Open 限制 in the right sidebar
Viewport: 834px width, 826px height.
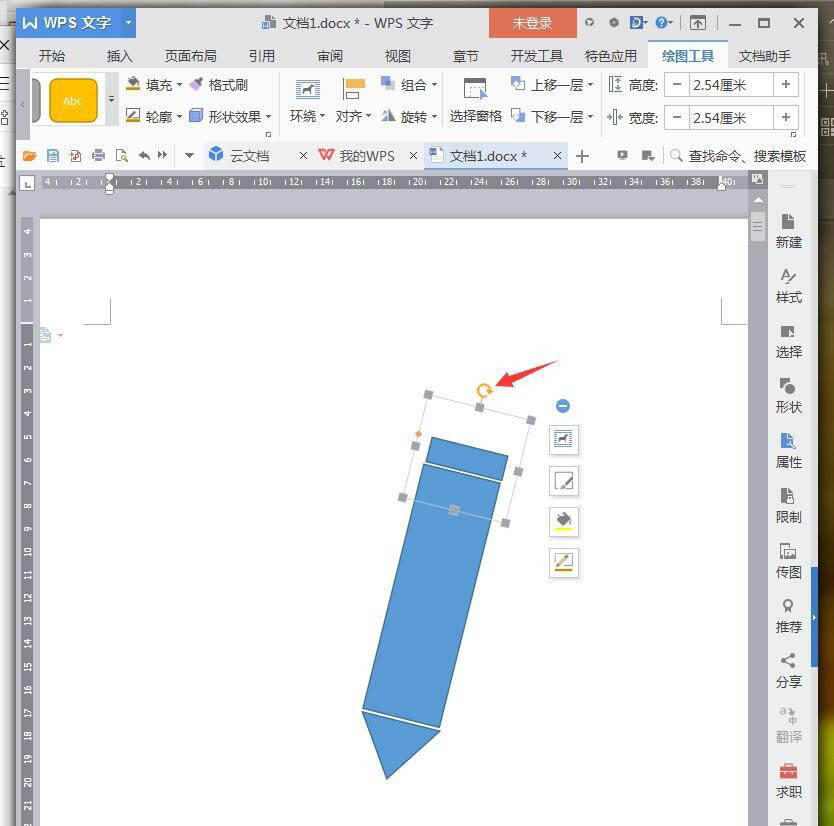click(x=788, y=505)
